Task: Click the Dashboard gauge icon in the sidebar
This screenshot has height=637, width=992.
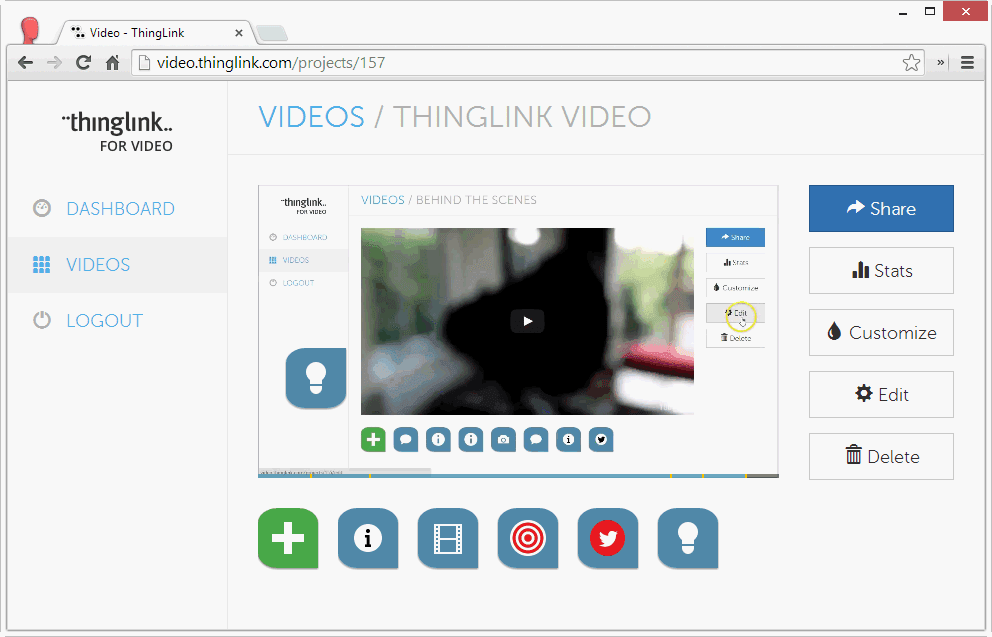Action: pos(42,208)
